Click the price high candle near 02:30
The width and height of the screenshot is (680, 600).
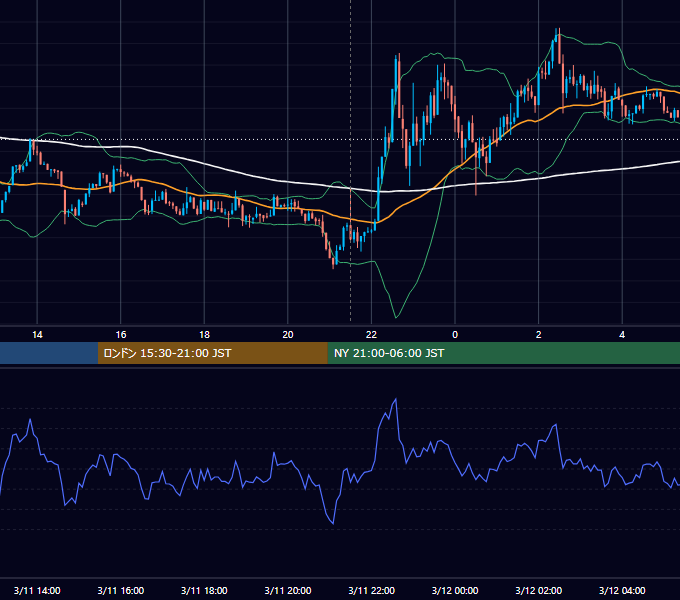coord(559,46)
